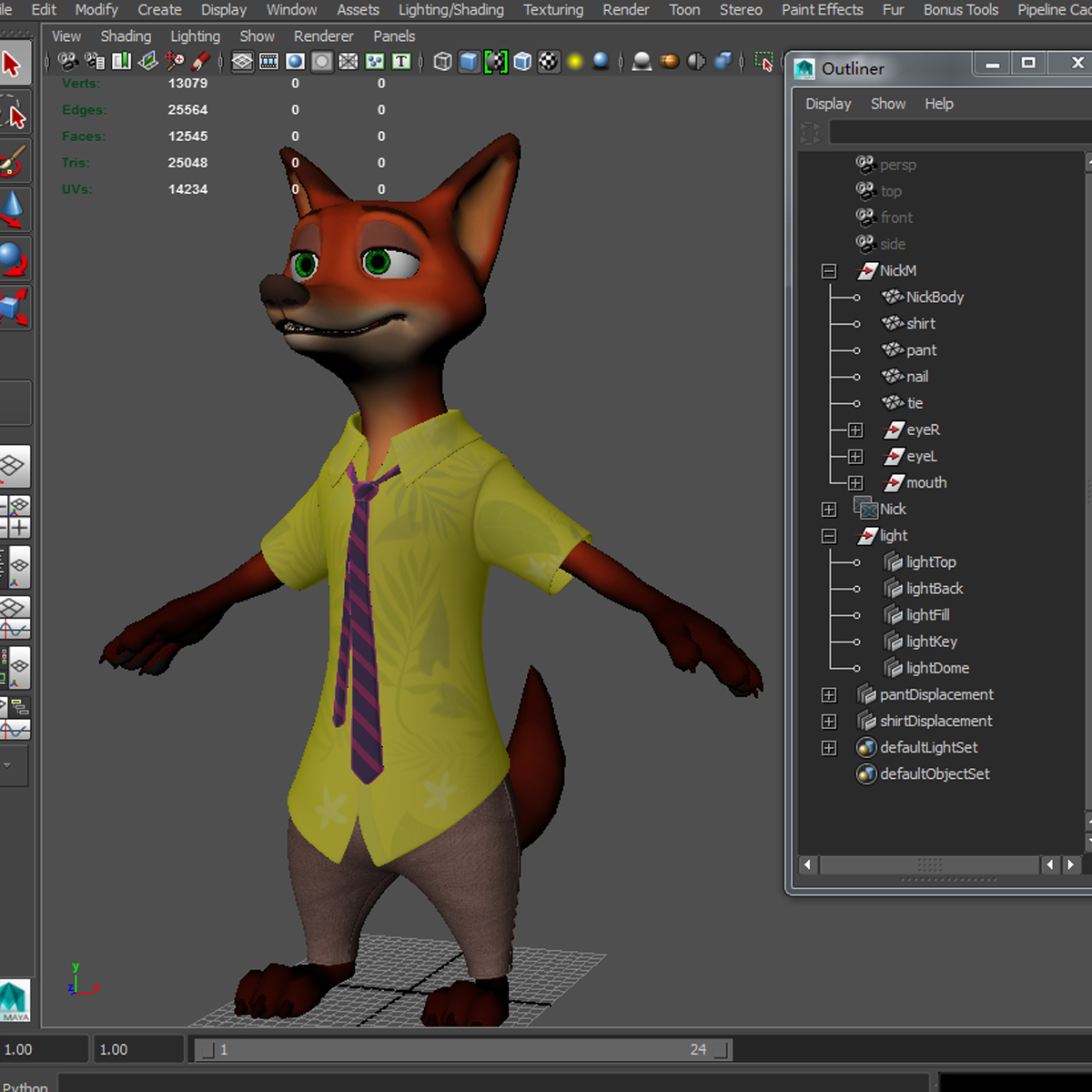
Task: Collapse the NickM group
Action: click(x=828, y=270)
